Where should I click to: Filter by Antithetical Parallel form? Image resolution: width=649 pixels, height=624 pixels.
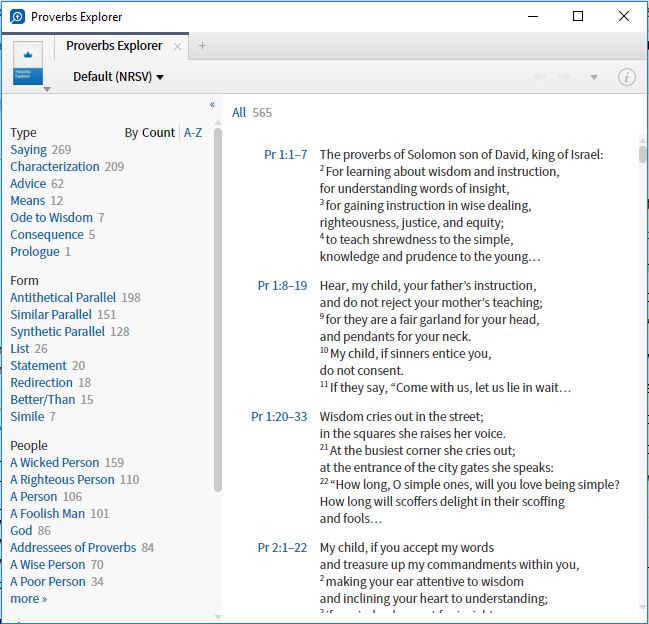pos(63,298)
